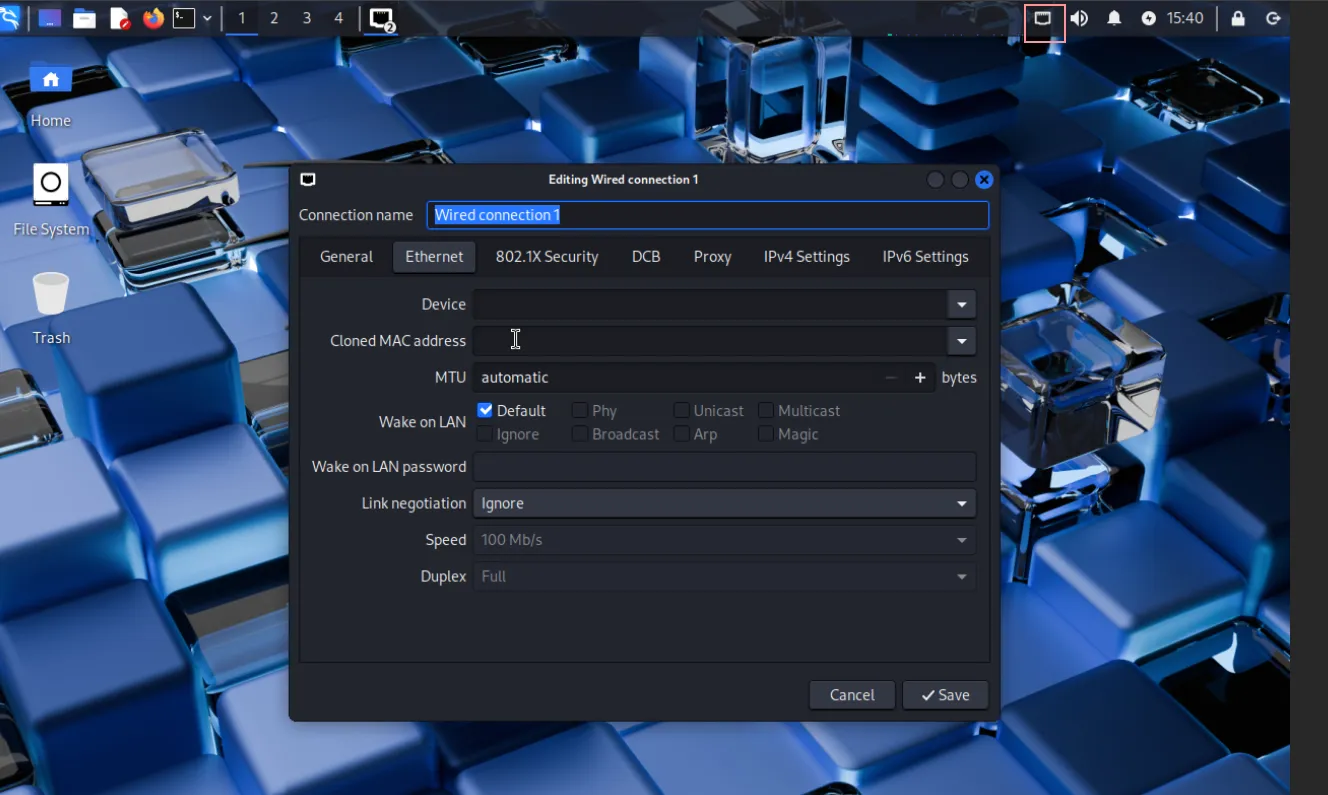Expand the Device dropdown arrow
The height and width of the screenshot is (795, 1328).
(x=961, y=304)
